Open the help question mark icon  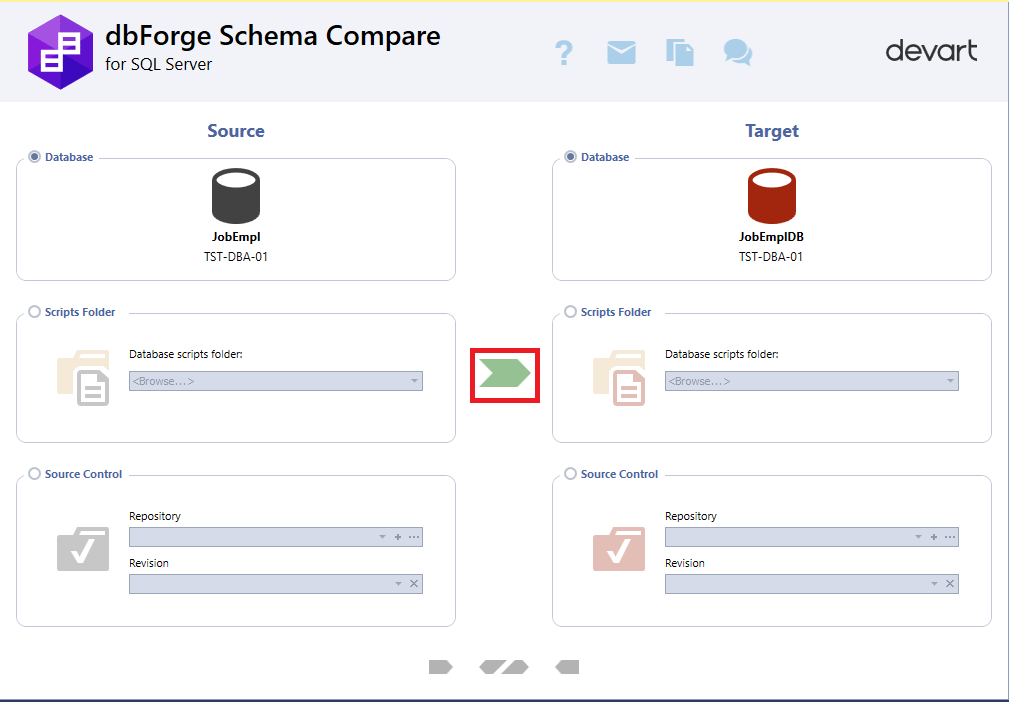(564, 53)
